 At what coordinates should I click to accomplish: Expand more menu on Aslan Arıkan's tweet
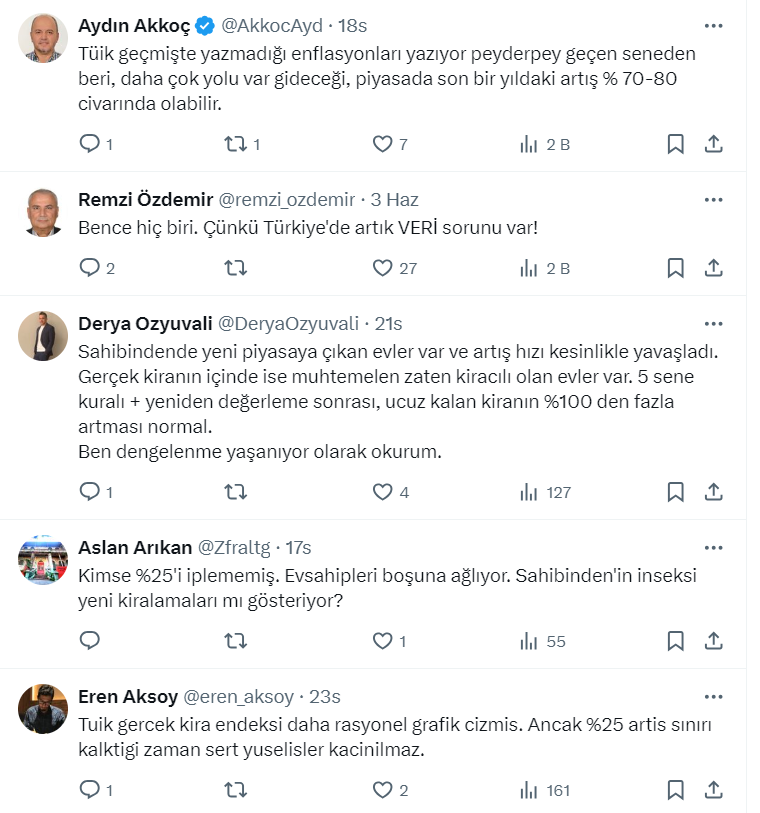pos(713,547)
